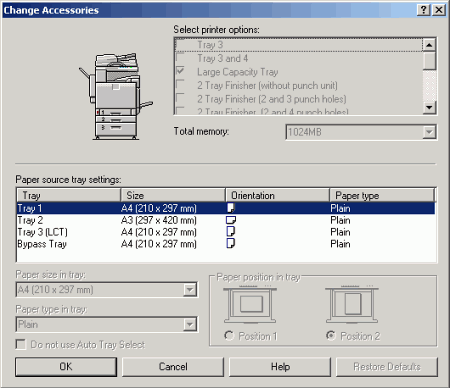The image size is (450, 388).
Task: Click the Position 2 tray diagram
Action: 352,305
